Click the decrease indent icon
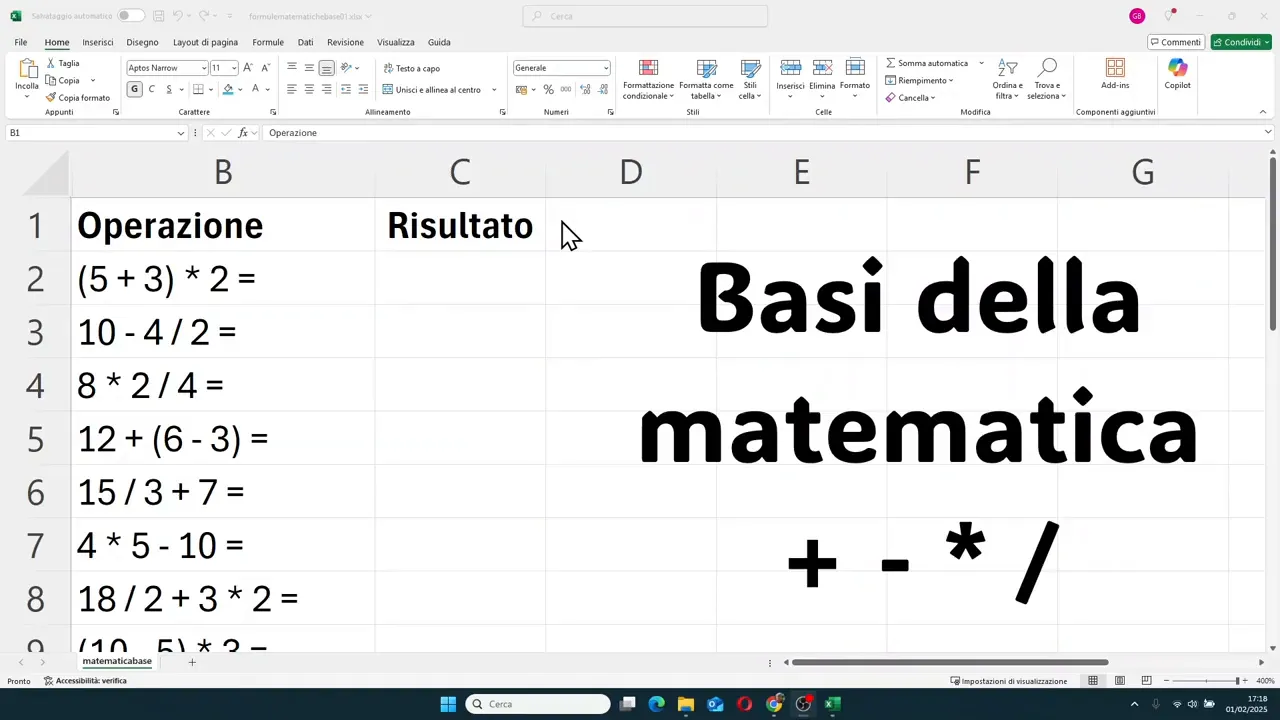The image size is (1280, 720). 345,89
